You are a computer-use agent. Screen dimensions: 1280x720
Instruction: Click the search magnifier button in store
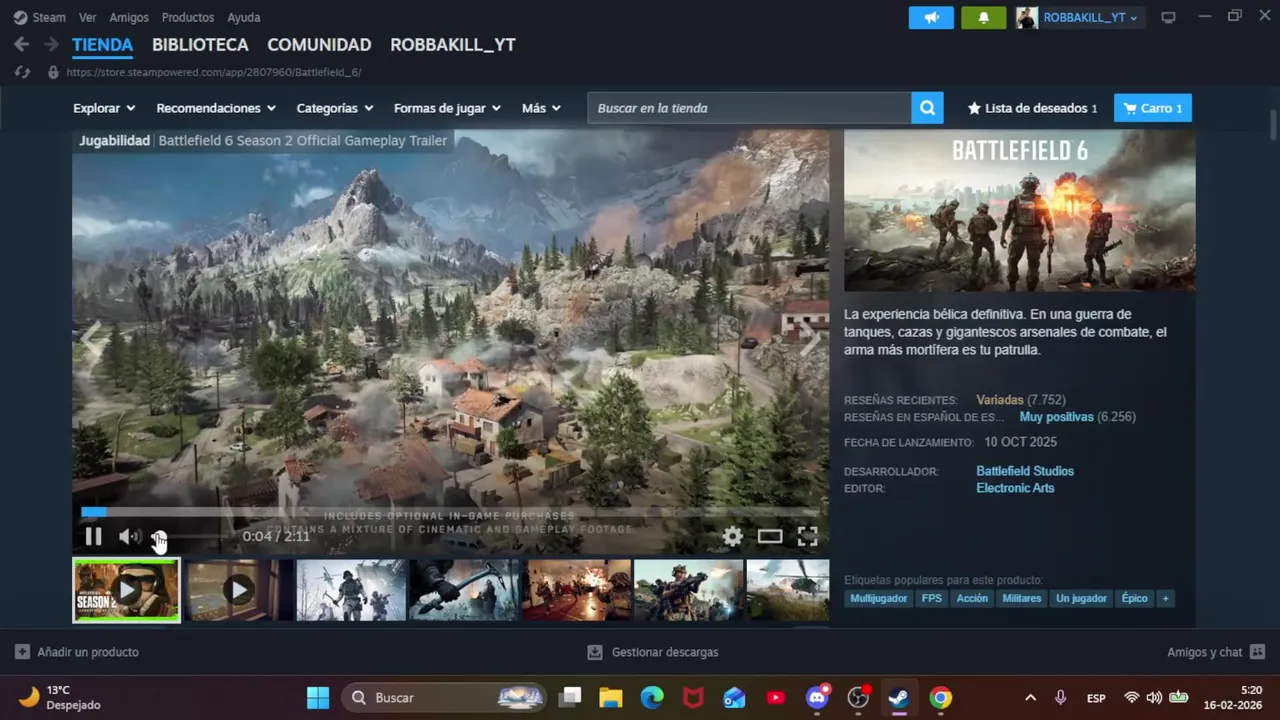[x=927, y=108]
